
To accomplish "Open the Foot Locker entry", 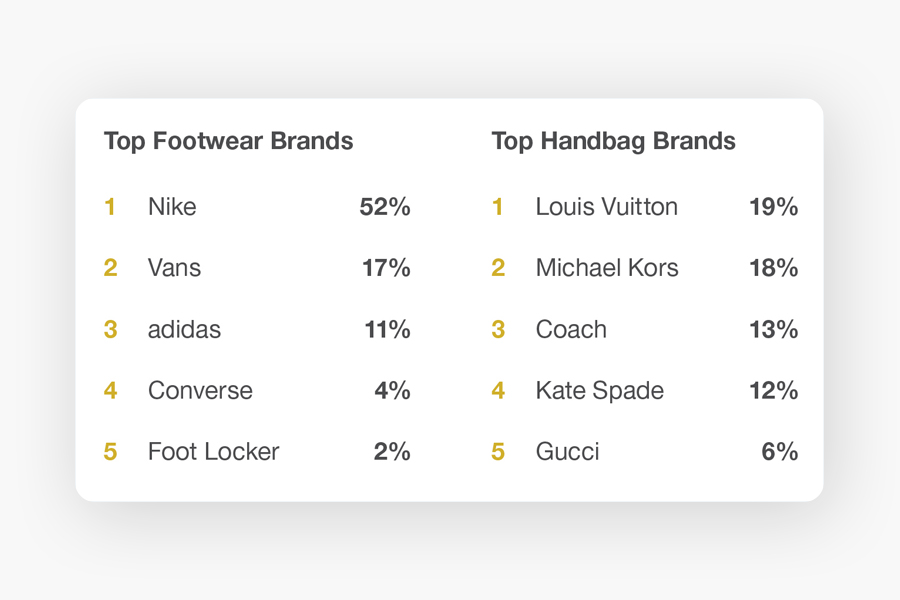I will point(214,451).
